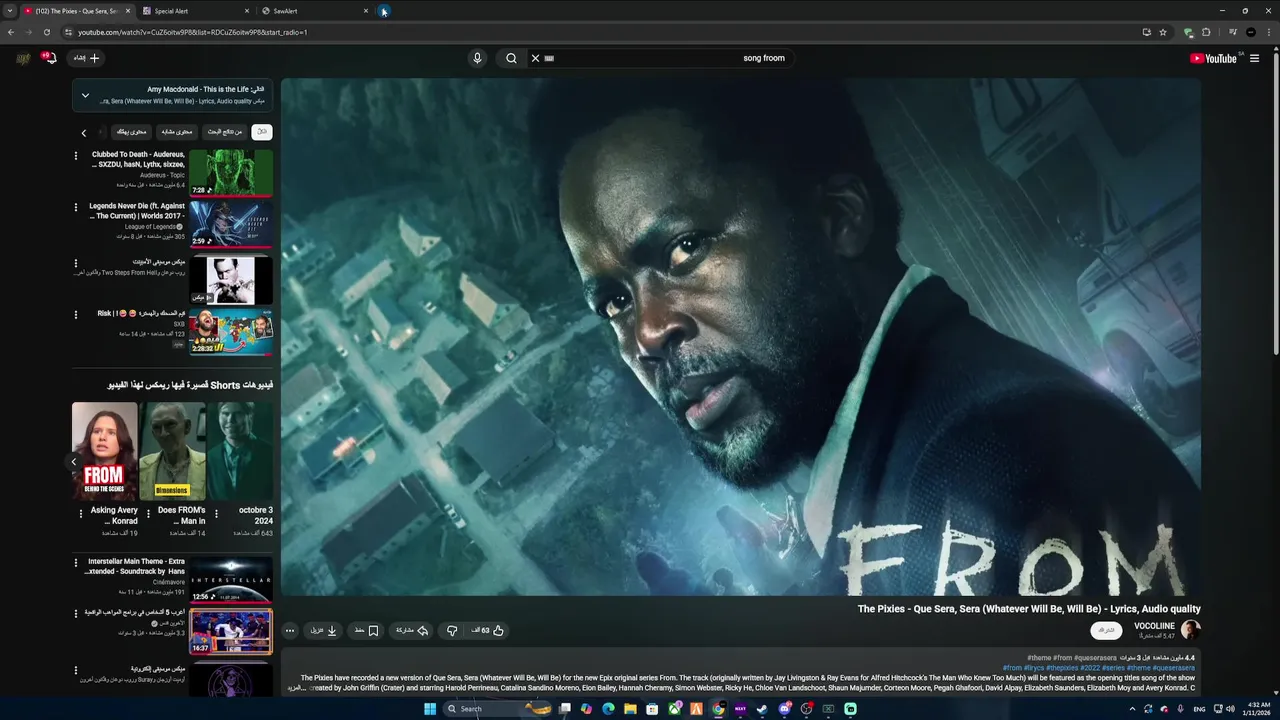This screenshot has width=1280, height=720.
Task: Open the Legends Never Die video thumbnail
Action: [x=231, y=224]
